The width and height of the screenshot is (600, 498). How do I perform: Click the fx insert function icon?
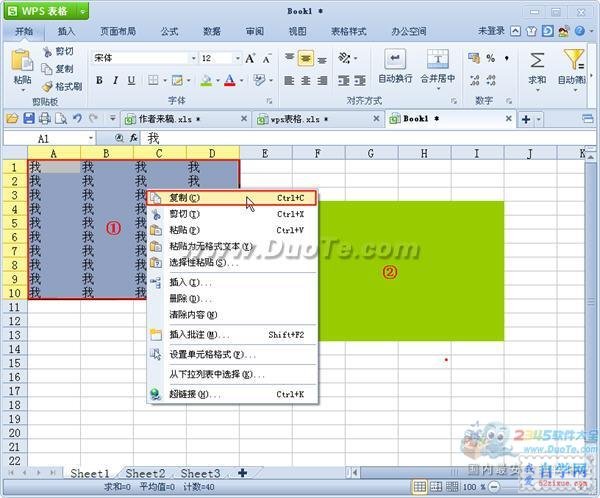click(x=134, y=138)
